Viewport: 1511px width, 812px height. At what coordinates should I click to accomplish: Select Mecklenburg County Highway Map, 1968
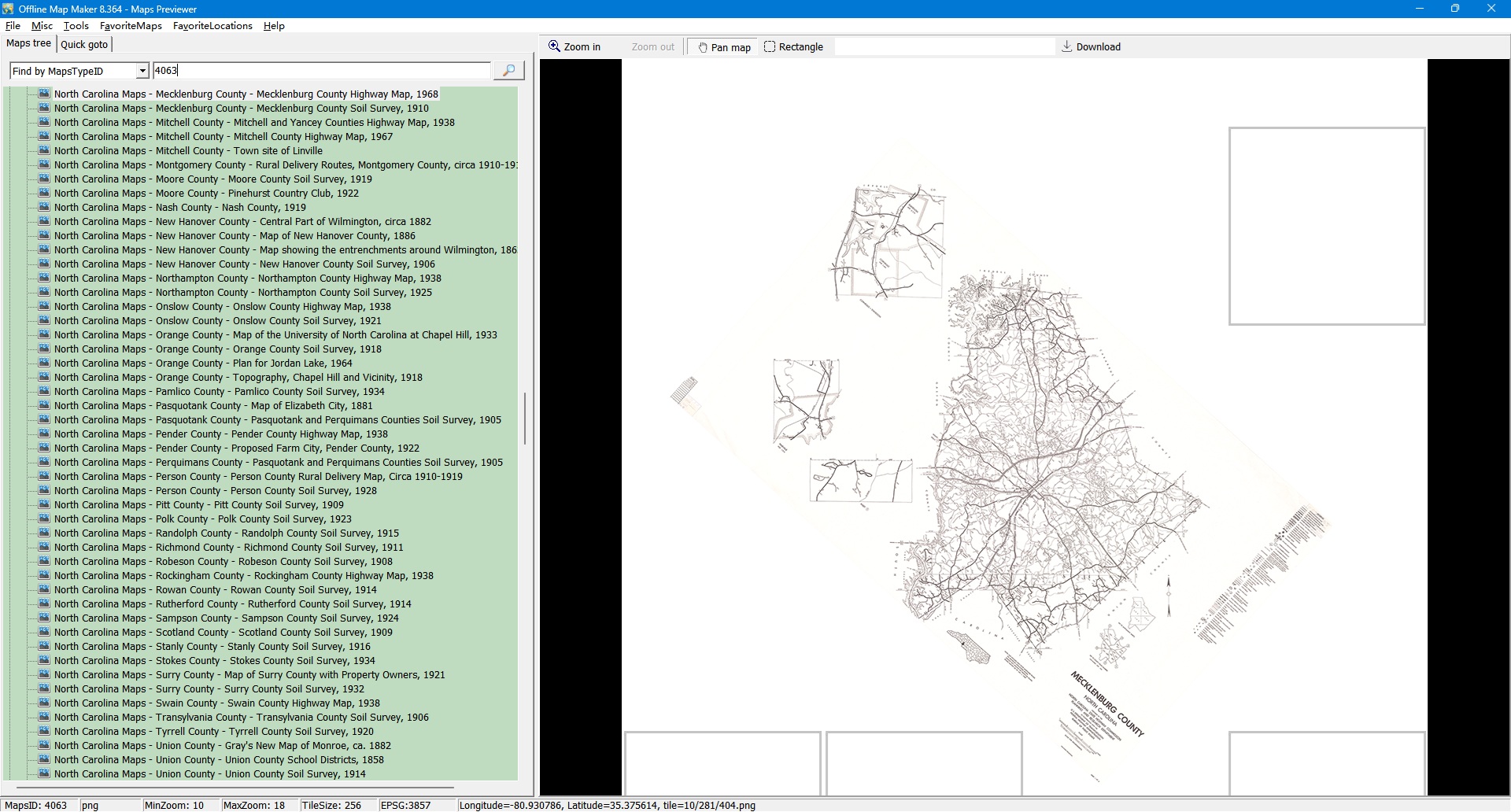tap(246, 94)
